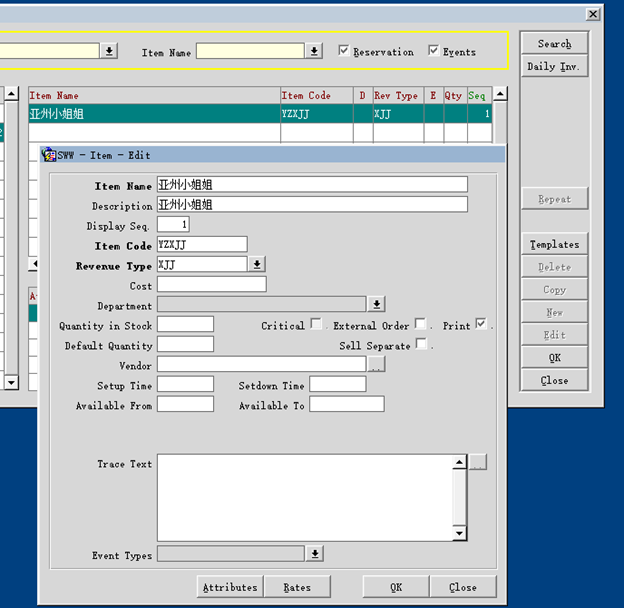Open the Trace Text ellipsis button
624x608 pixels.
pos(477,462)
